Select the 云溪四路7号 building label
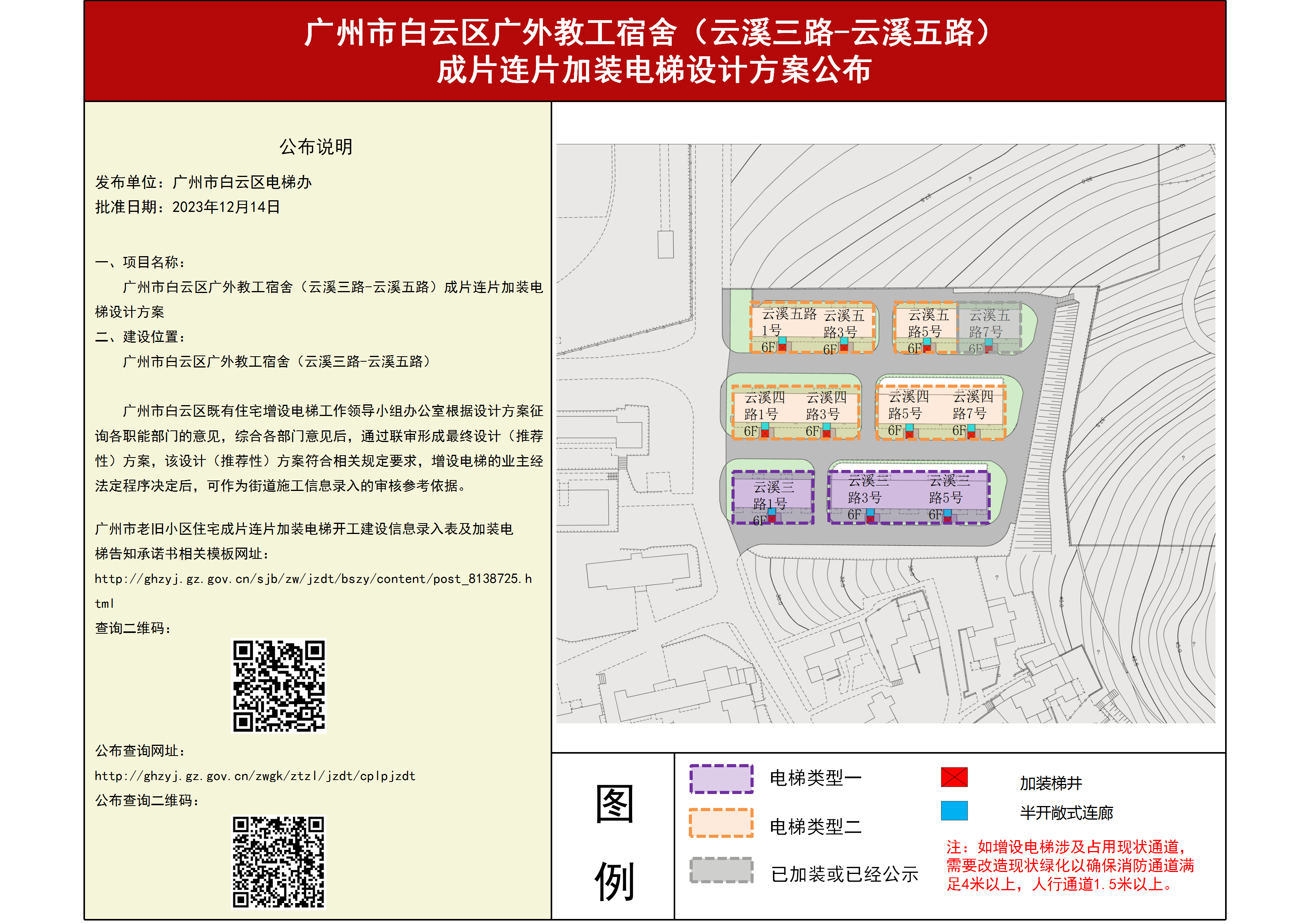 [x=972, y=405]
